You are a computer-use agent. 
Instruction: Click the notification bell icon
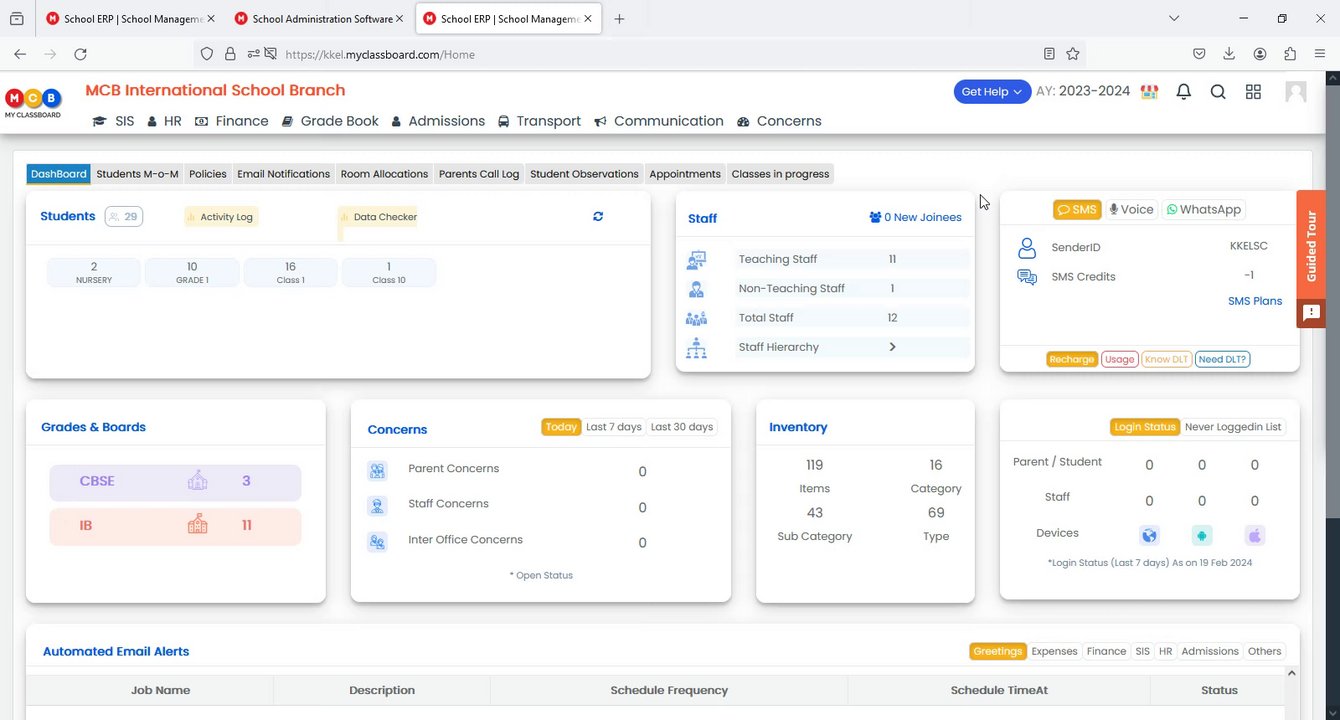click(1183, 92)
